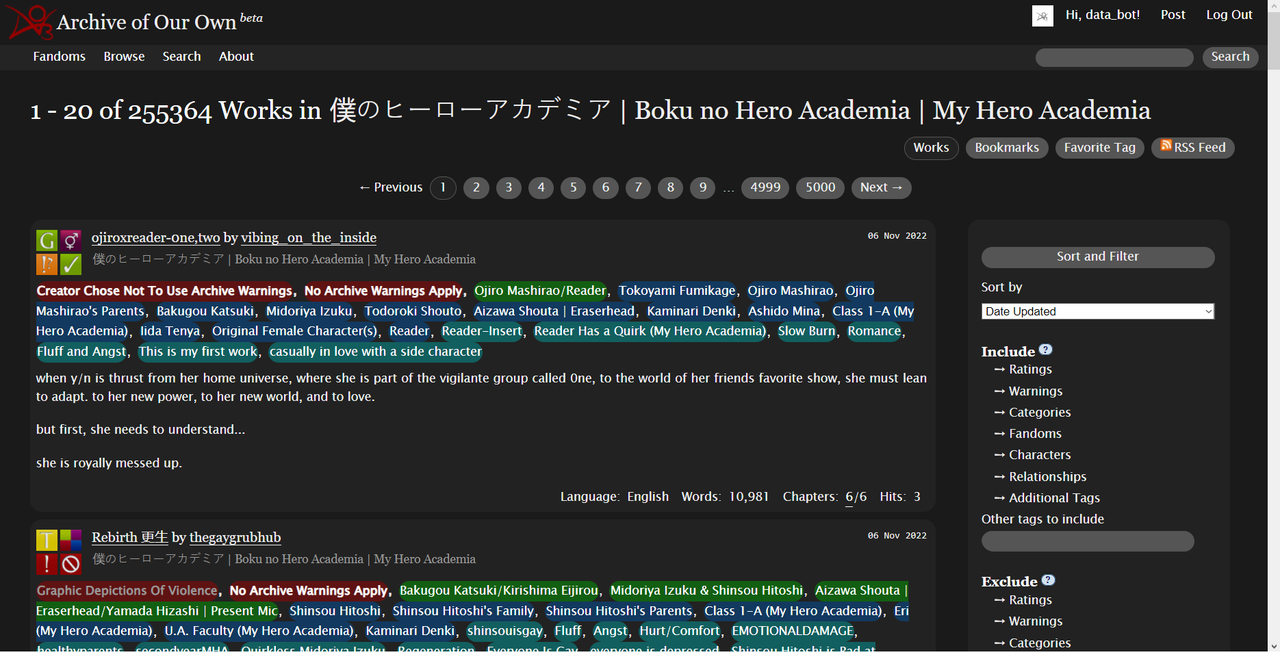
Task: Click the Teen rating icon on Rebirth work
Action: (x=47, y=541)
